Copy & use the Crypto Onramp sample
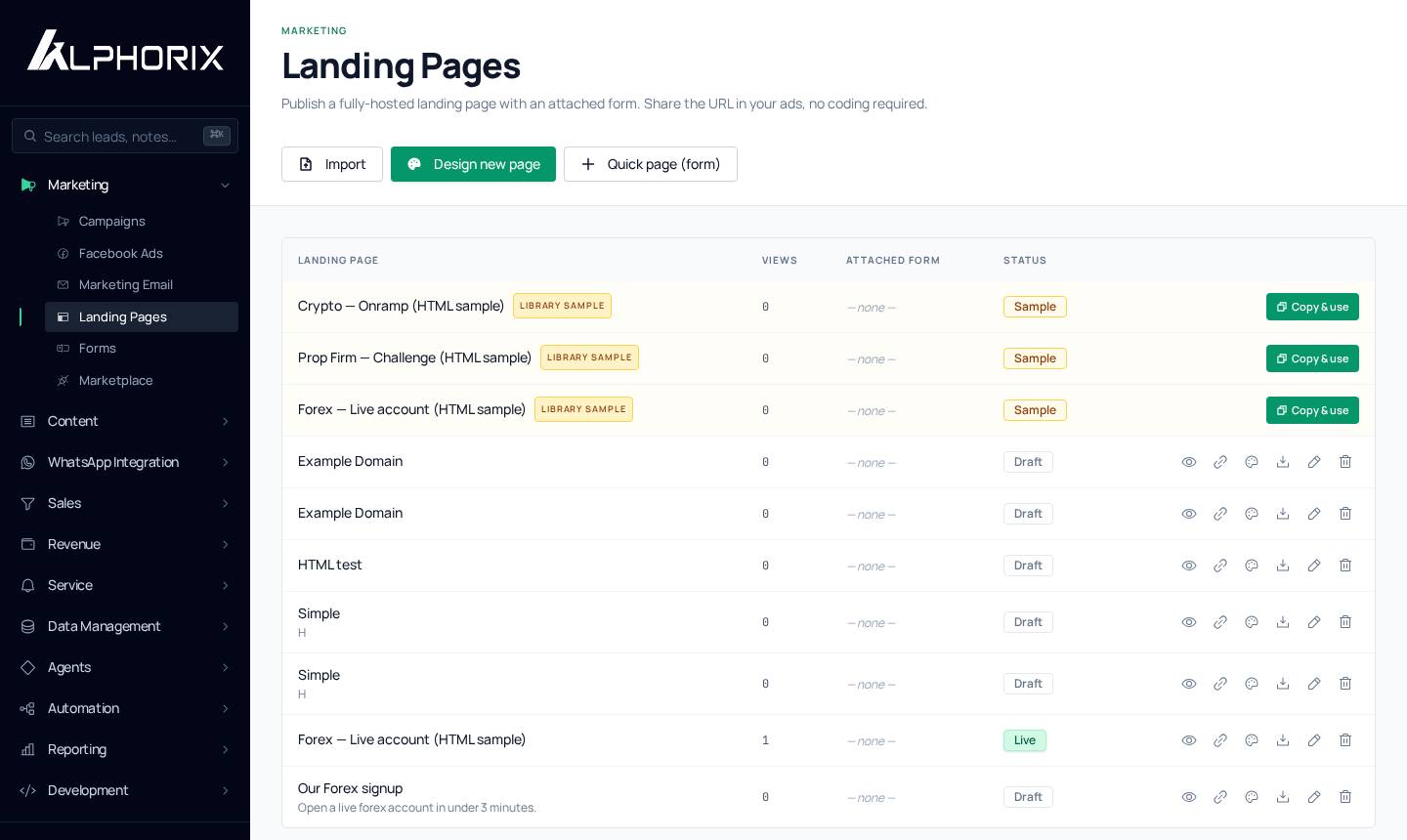The height and width of the screenshot is (840, 1407). [1312, 307]
